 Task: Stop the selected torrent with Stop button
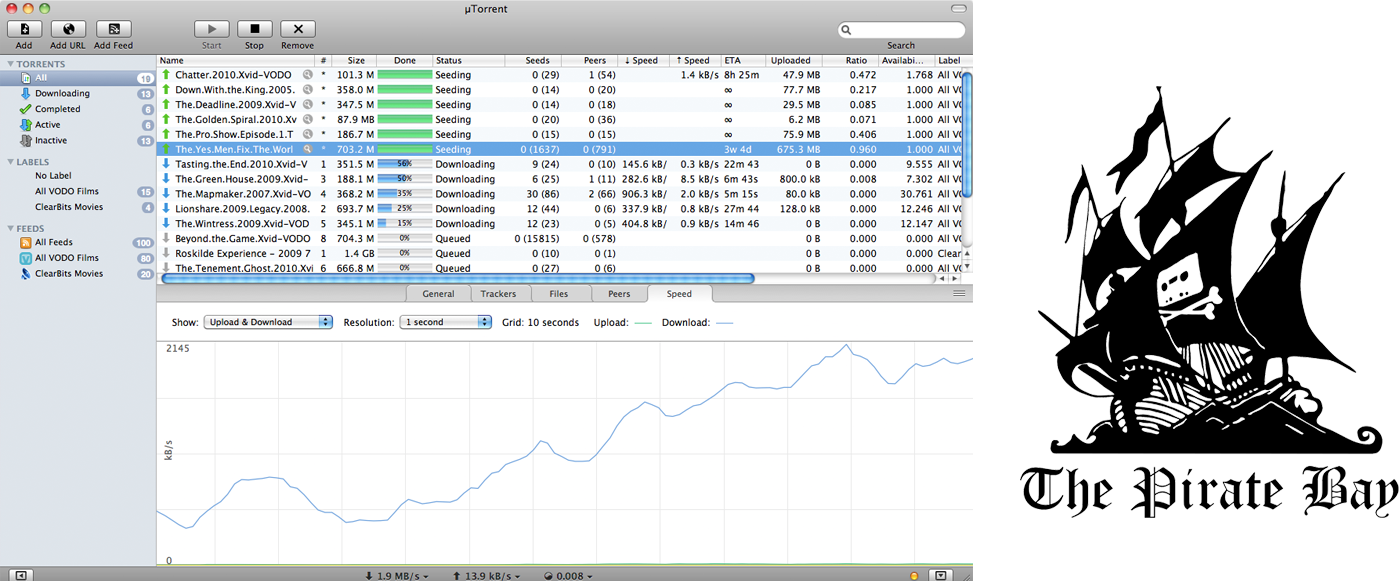point(254,30)
